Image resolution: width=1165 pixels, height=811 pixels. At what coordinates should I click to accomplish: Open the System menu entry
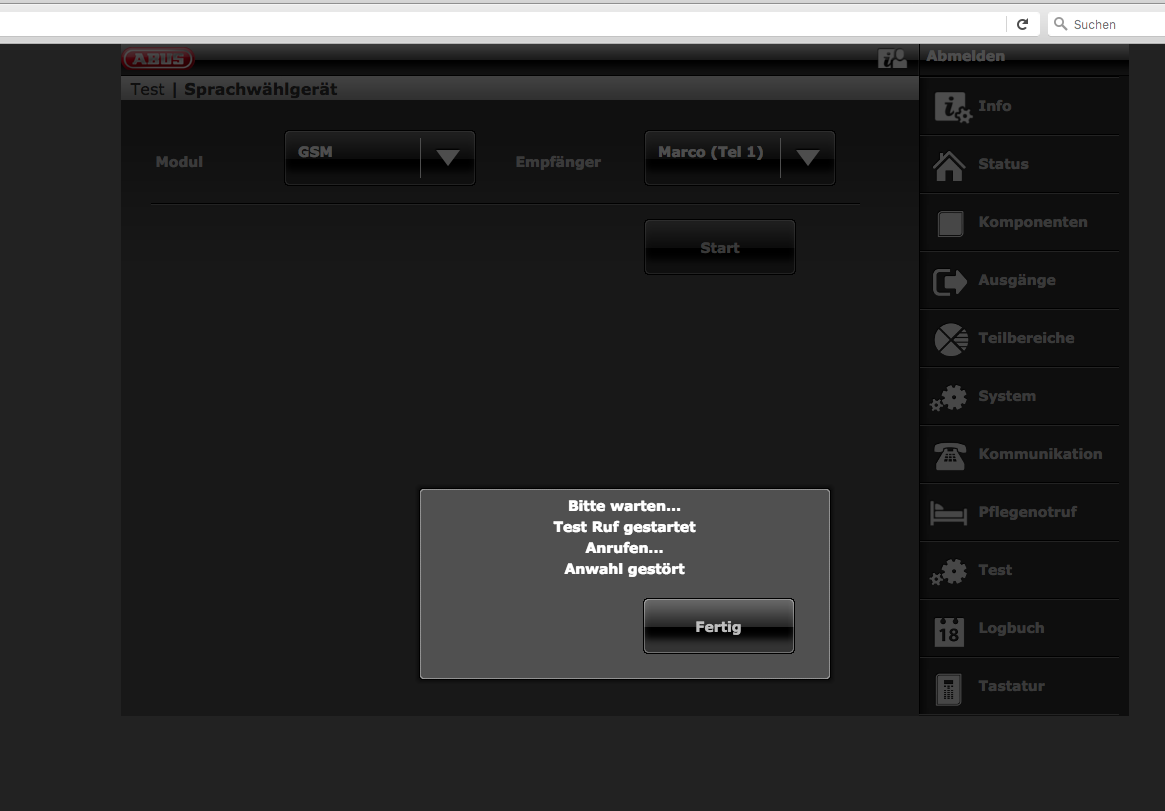pyautogui.click(x=1006, y=397)
